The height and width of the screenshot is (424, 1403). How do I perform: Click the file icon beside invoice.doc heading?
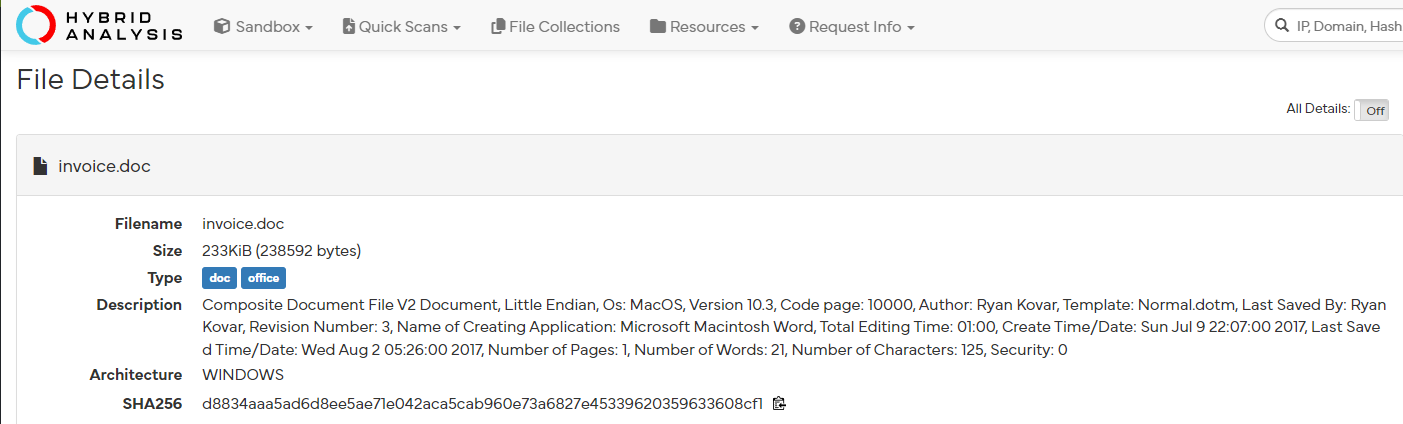(x=40, y=166)
